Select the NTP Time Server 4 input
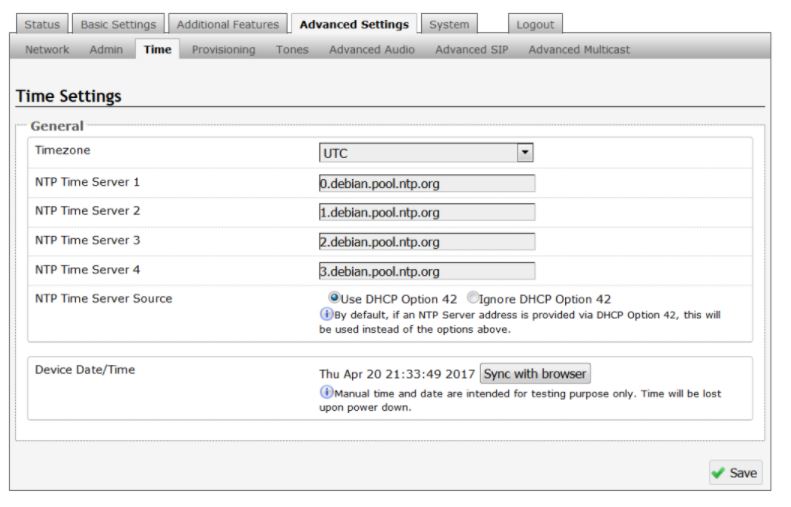791x507 pixels. pyautogui.click(x=426, y=271)
